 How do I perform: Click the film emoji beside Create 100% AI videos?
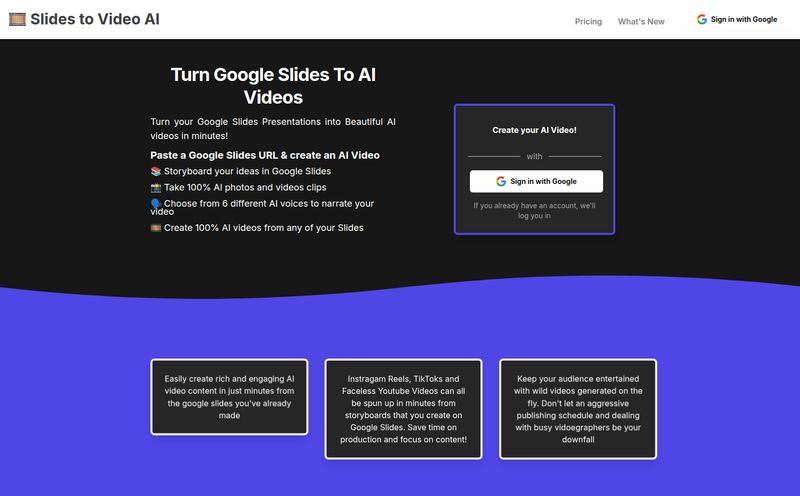click(x=156, y=228)
